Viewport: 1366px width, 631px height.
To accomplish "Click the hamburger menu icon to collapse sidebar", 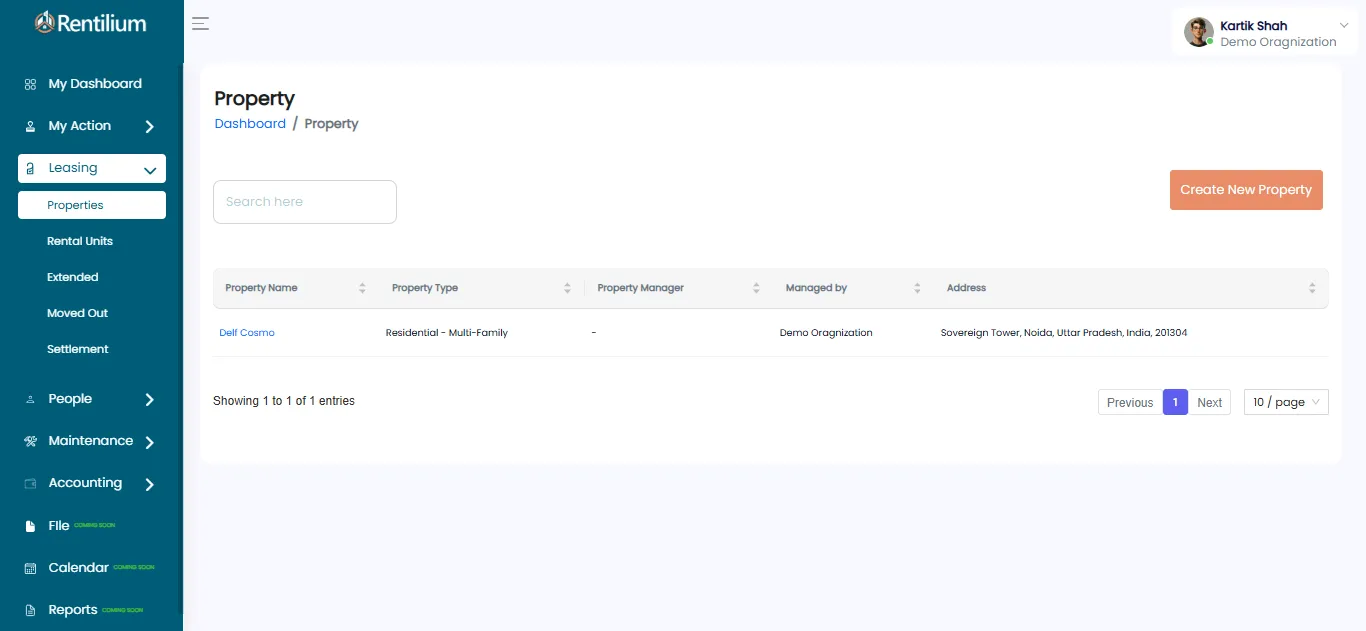I will click(200, 24).
